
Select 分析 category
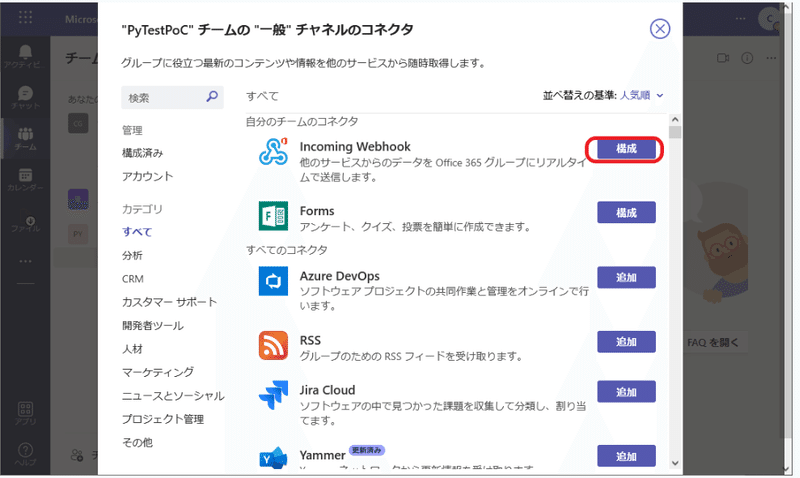[132, 256]
